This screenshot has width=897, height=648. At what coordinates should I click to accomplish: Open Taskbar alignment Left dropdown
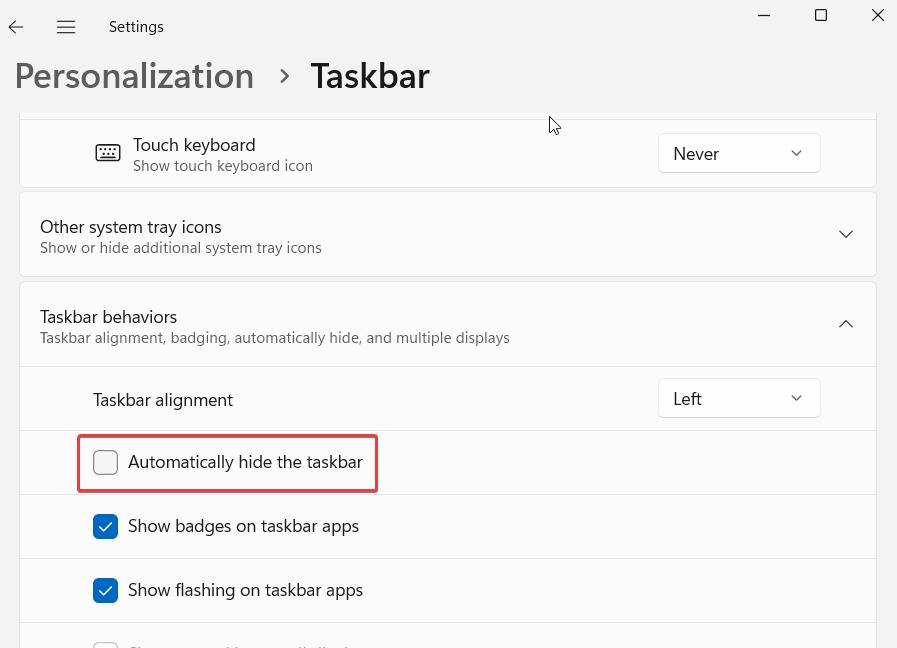739,398
